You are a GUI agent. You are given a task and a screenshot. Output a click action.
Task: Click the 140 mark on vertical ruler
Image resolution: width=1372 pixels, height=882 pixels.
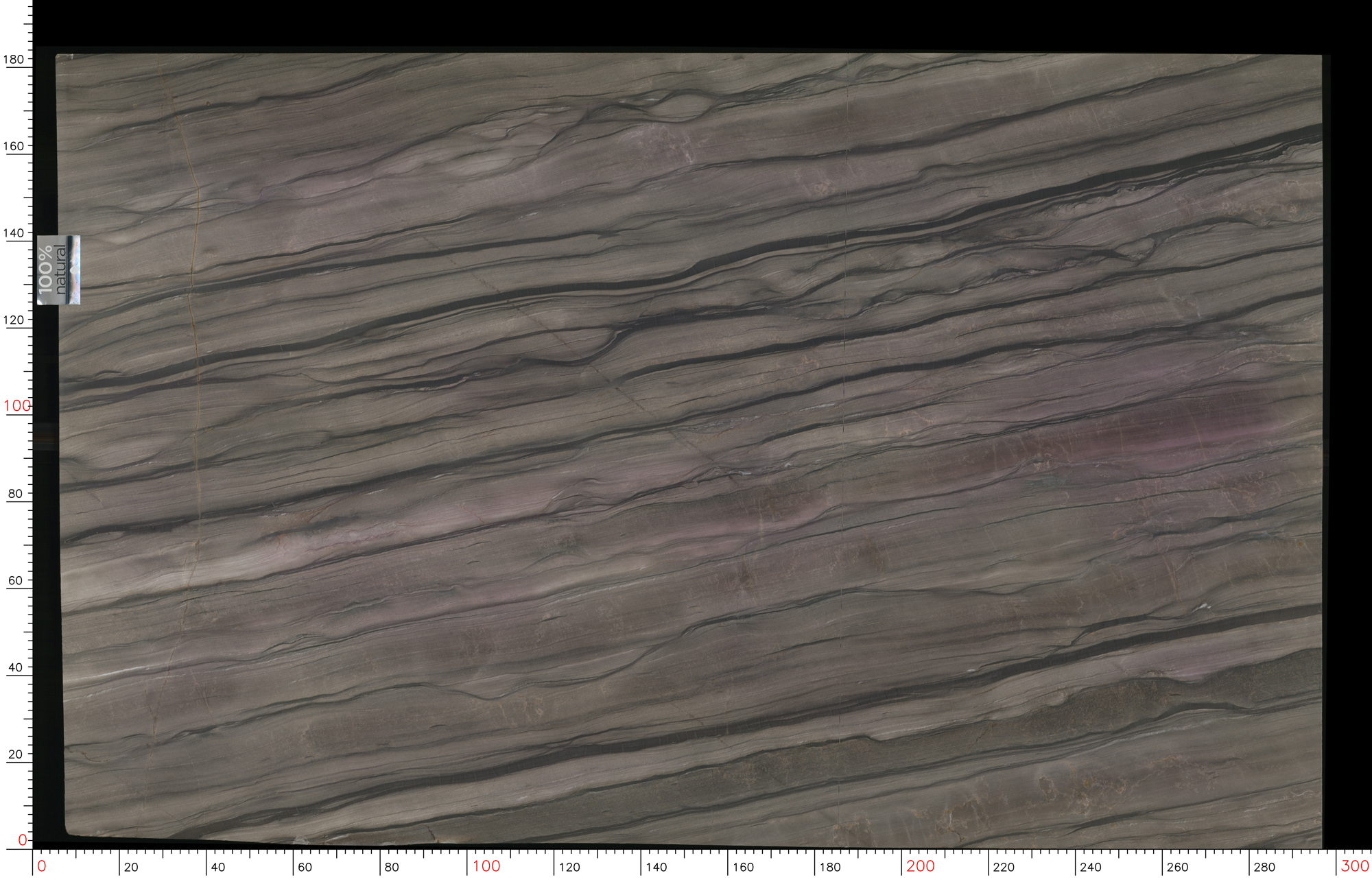tap(14, 233)
